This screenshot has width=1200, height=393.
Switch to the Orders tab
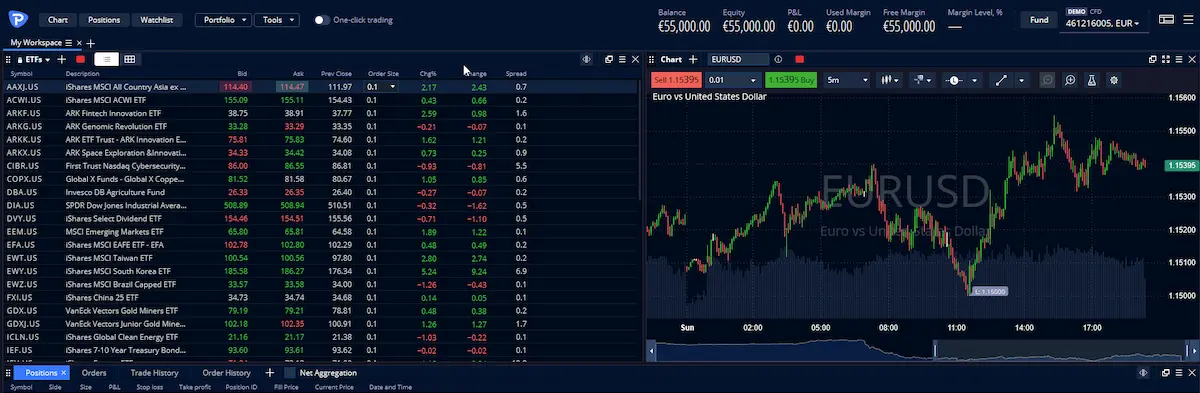[x=94, y=373]
